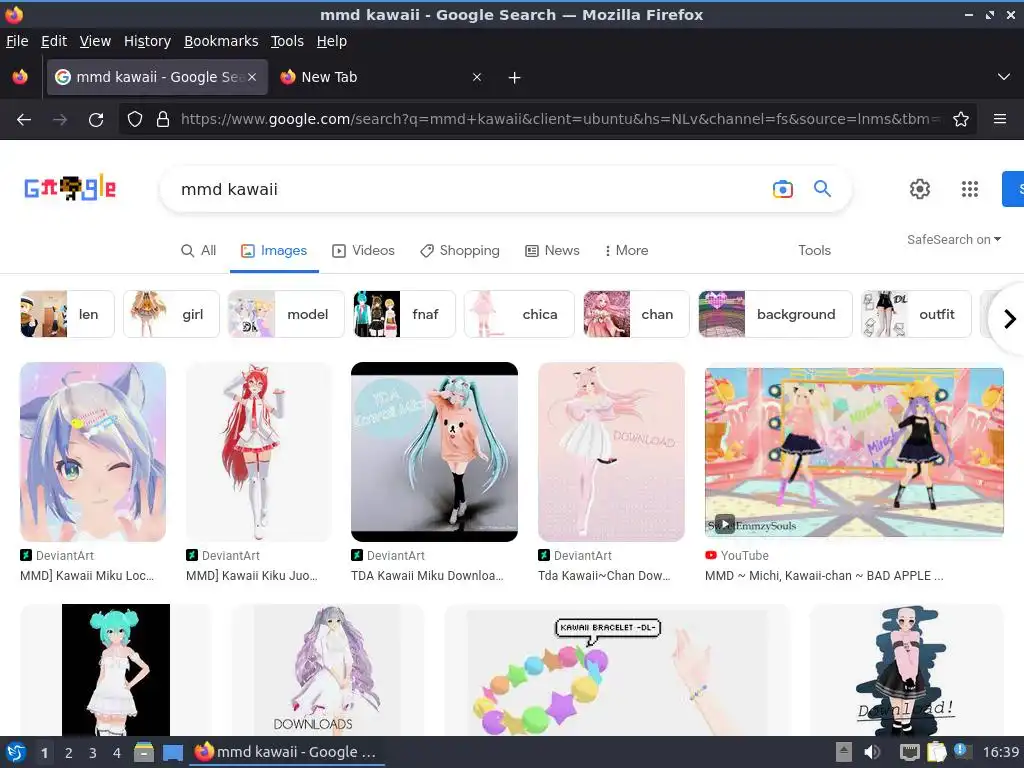Open the Tools menu in menu bar
This screenshot has height=768, width=1024.
tap(287, 41)
